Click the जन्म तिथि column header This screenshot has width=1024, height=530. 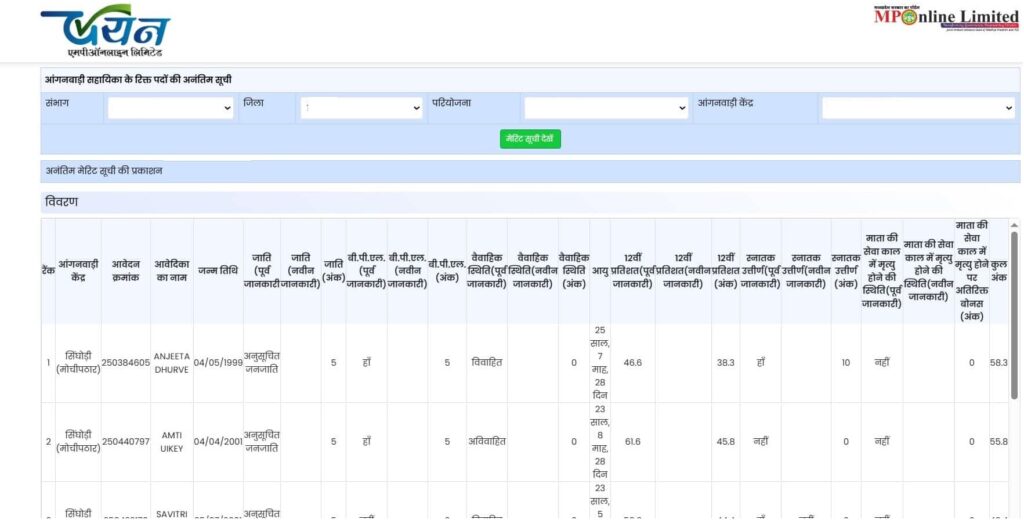pyautogui.click(x=218, y=270)
